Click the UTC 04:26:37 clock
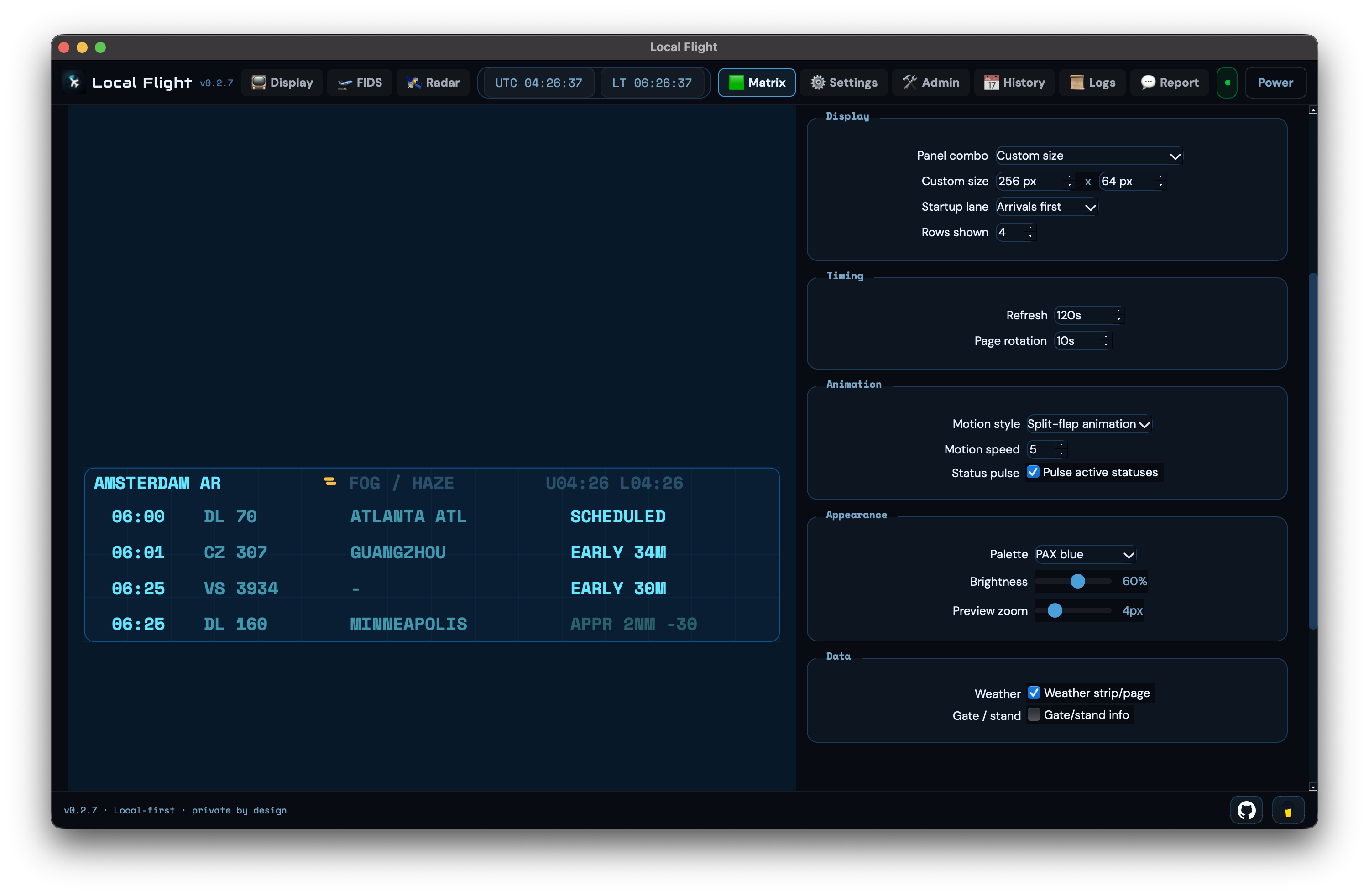The height and width of the screenshot is (896, 1369). coord(538,83)
